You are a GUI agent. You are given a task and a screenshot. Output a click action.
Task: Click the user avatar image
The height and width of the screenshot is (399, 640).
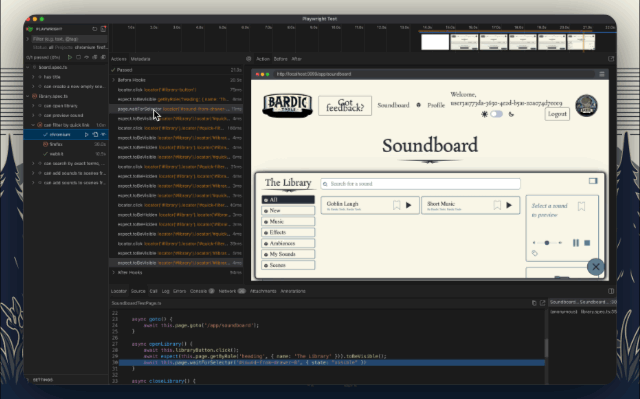[x=587, y=105]
